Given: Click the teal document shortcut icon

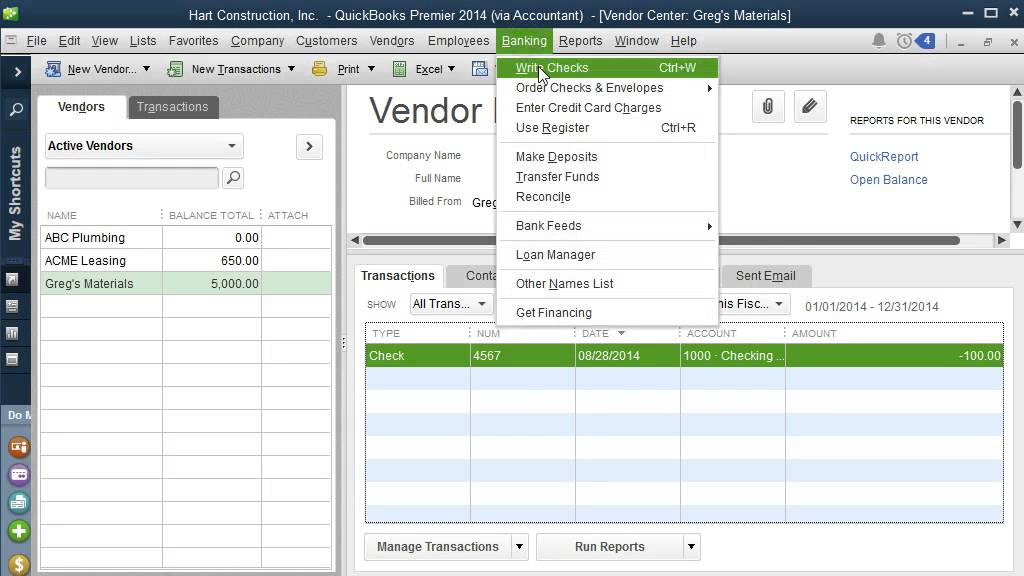Looking at the screenshot, I should [x=19, y=503].
